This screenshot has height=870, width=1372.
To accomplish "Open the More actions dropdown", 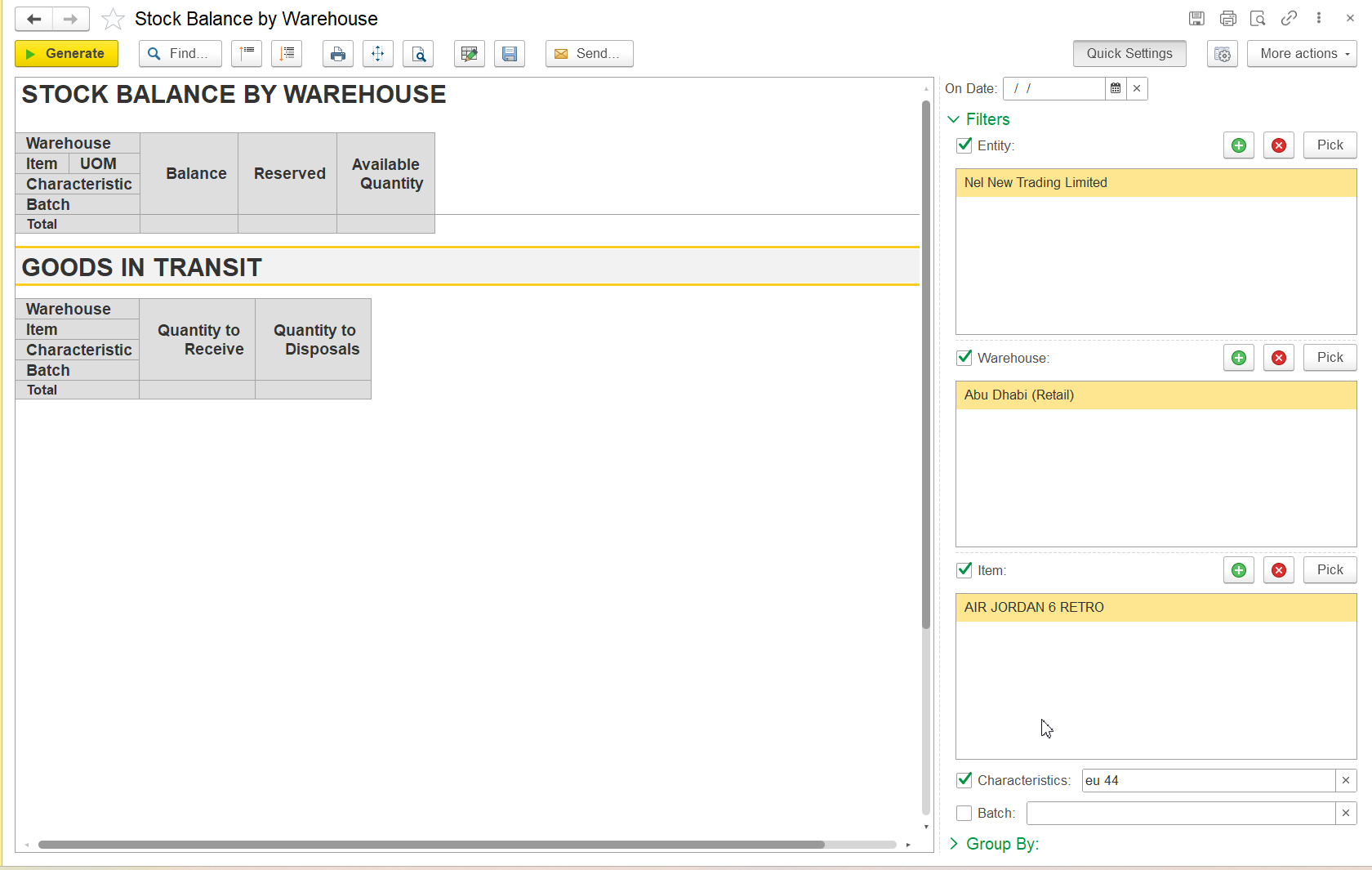I will (1301, 54).
